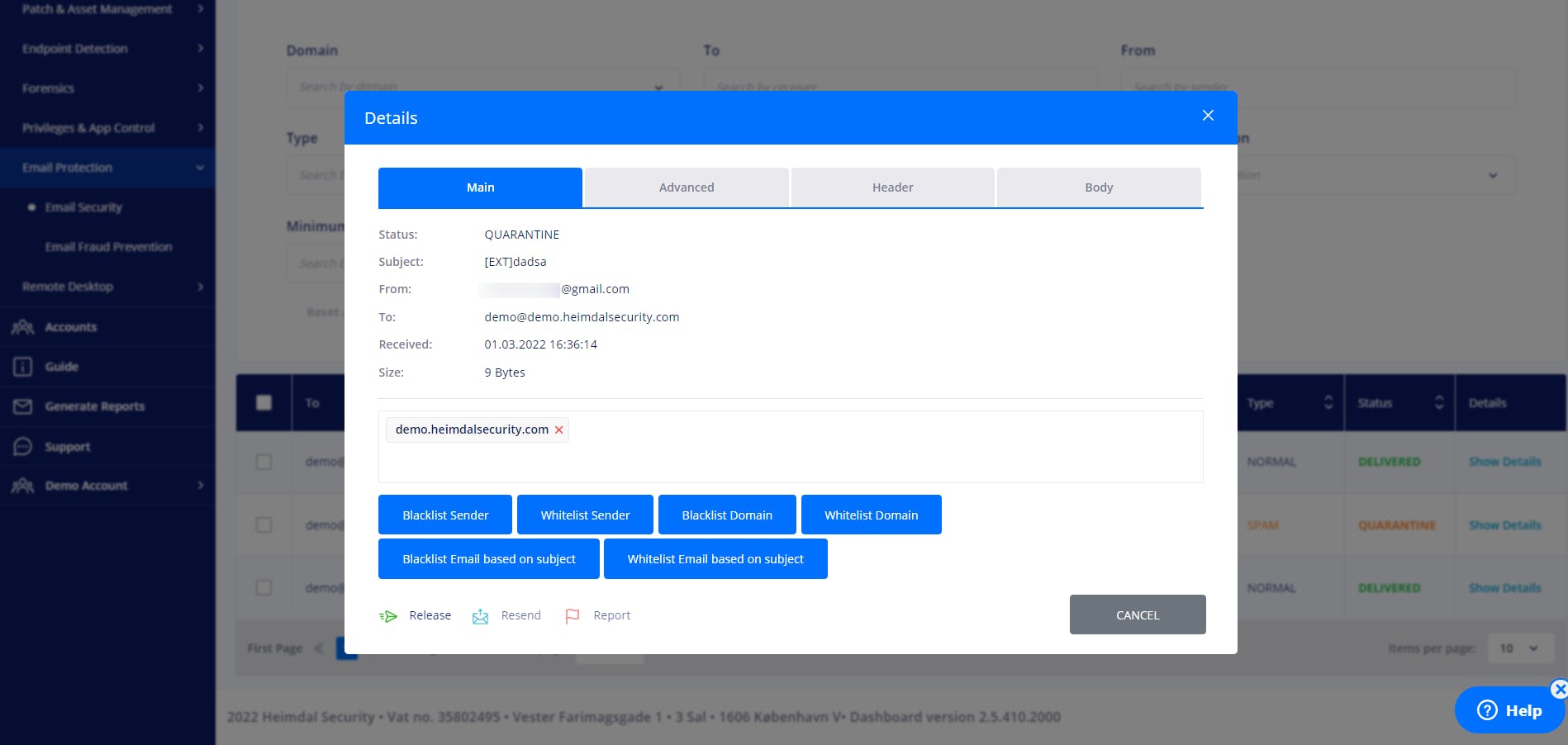This screenshot has width=1568, height=745.
Task: Tick the checkbox in the last DELIVERED row
Action: tap(264, 587)
